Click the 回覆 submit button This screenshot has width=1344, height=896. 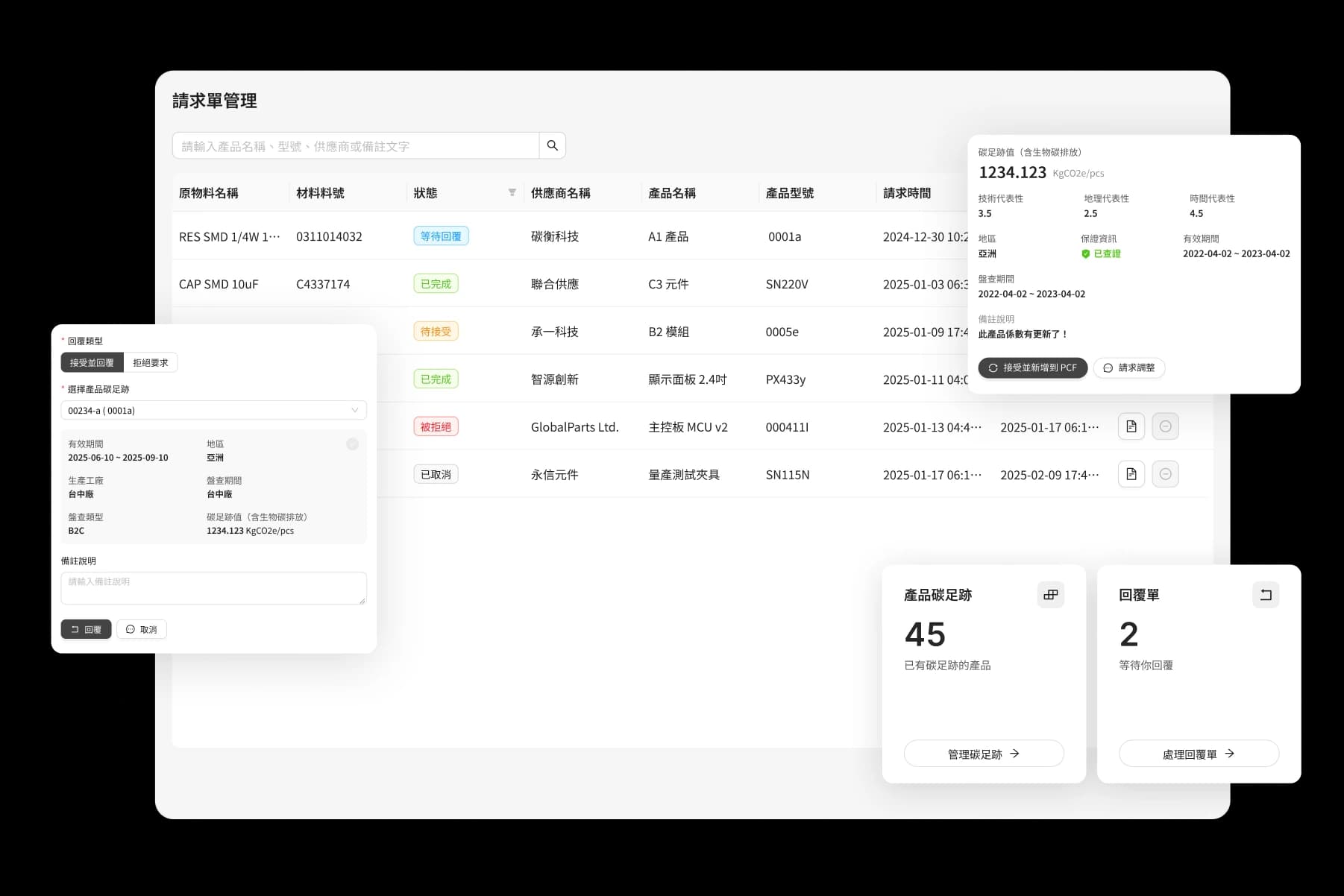point(86,629)
